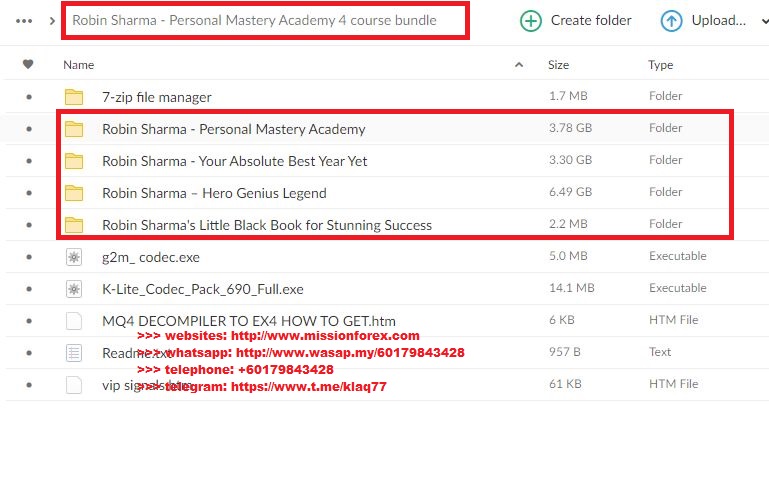The width and height of the screenshot is (769, 504).
Task: Click the green Create folder plus icon
Action: pyautogui.click(x=531, y=21)
